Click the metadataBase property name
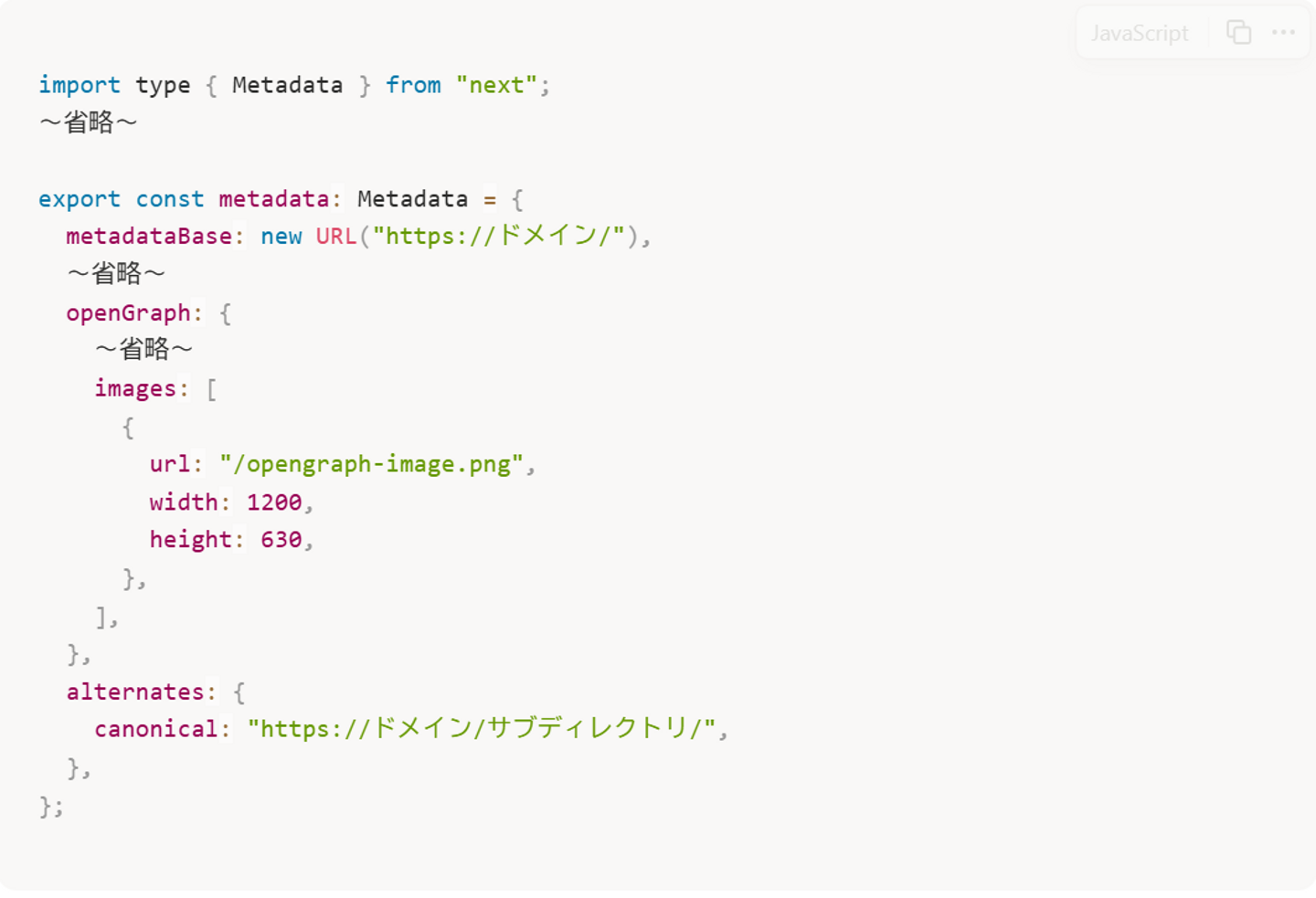1316x898 pixels. pos(149,237)
